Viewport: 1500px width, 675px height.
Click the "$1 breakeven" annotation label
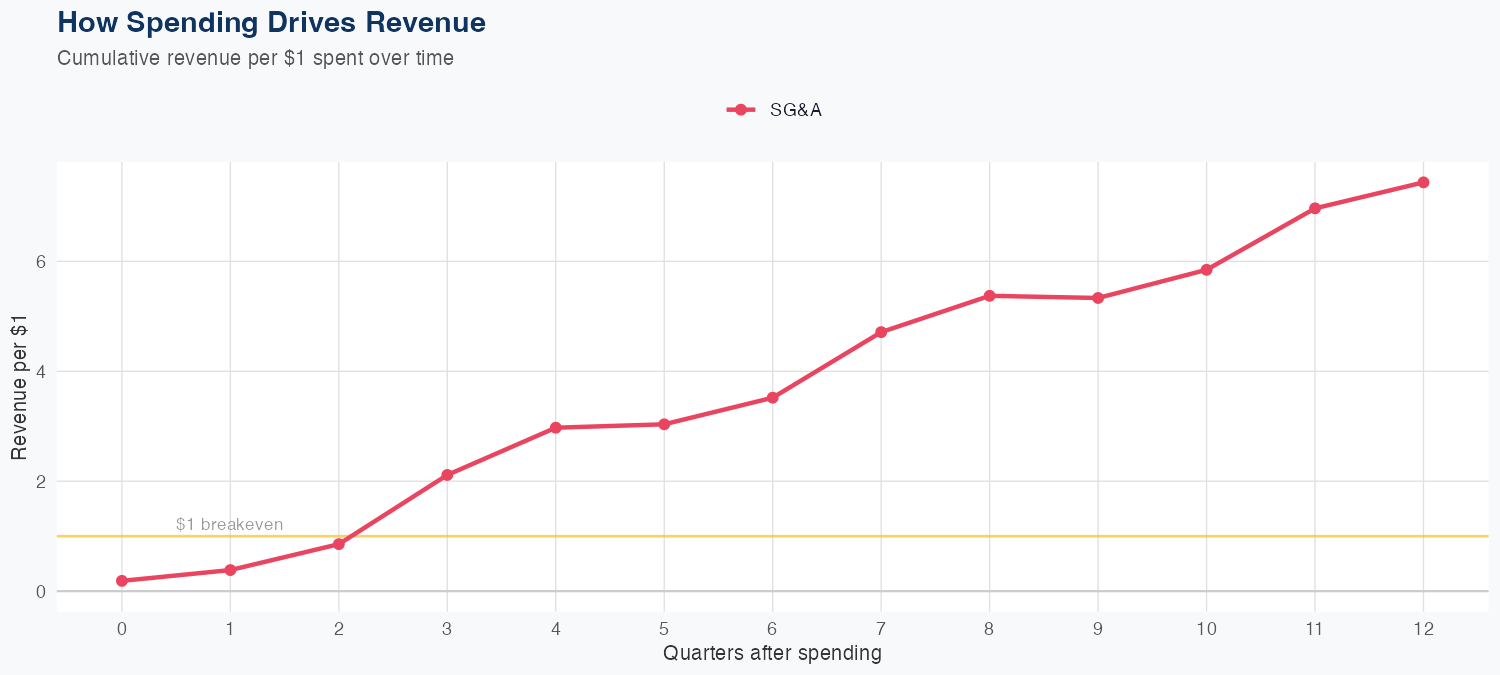(229, 524)
